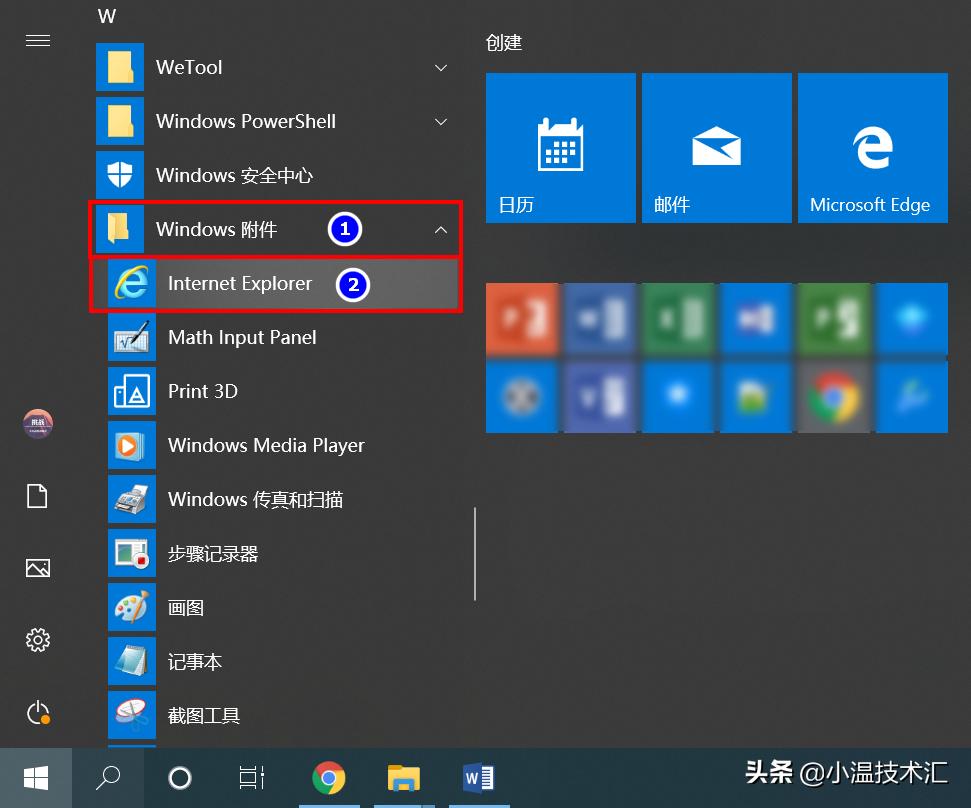971x808 pixels.
Task: Open the 日历 calendar tile
Action: 560,147
